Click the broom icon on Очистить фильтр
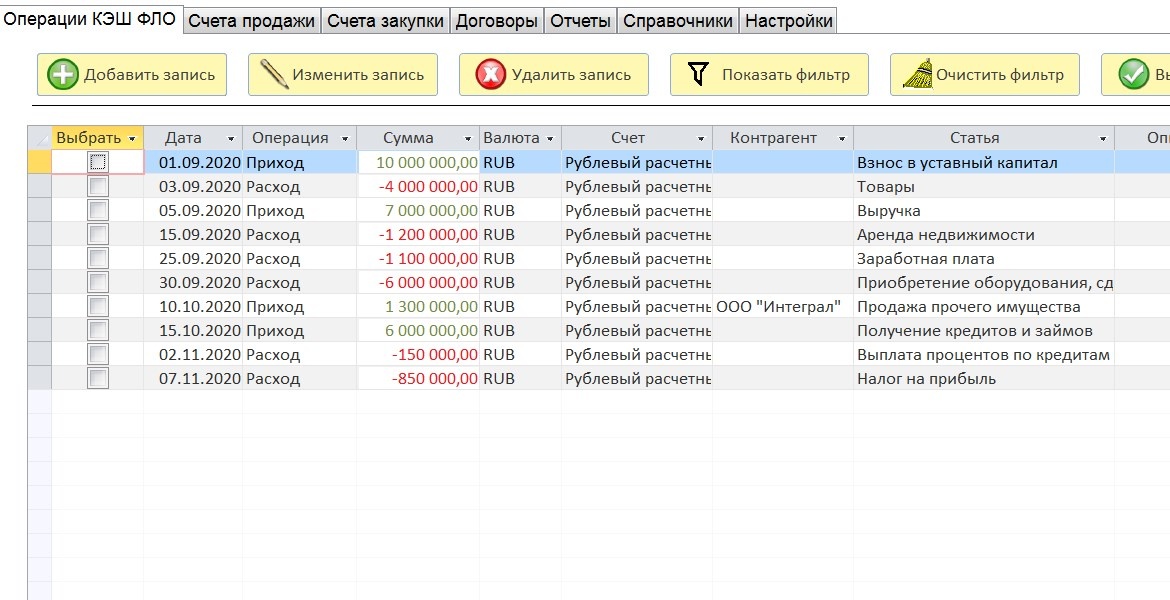This screenshot has width=1170, height=600. [918, 74]
